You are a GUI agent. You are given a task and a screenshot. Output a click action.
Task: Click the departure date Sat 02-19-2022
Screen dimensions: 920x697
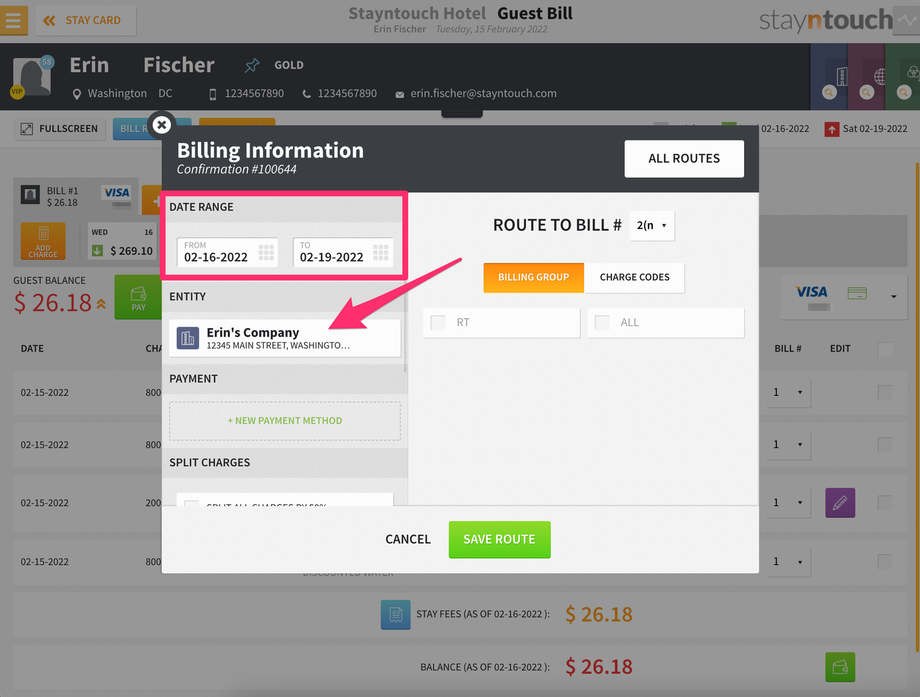[875, 129]
